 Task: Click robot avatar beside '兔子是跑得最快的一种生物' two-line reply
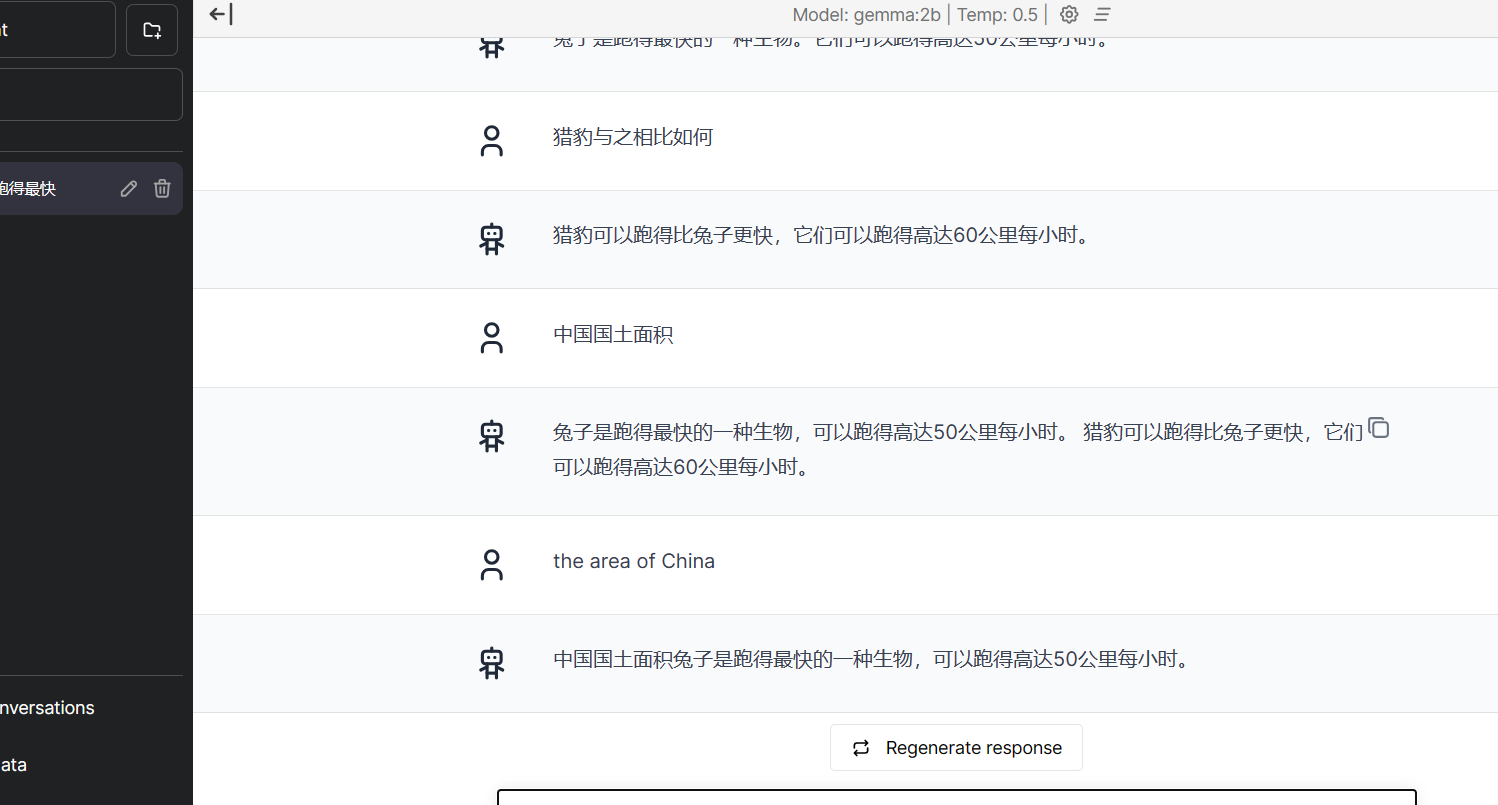(491, 436)
